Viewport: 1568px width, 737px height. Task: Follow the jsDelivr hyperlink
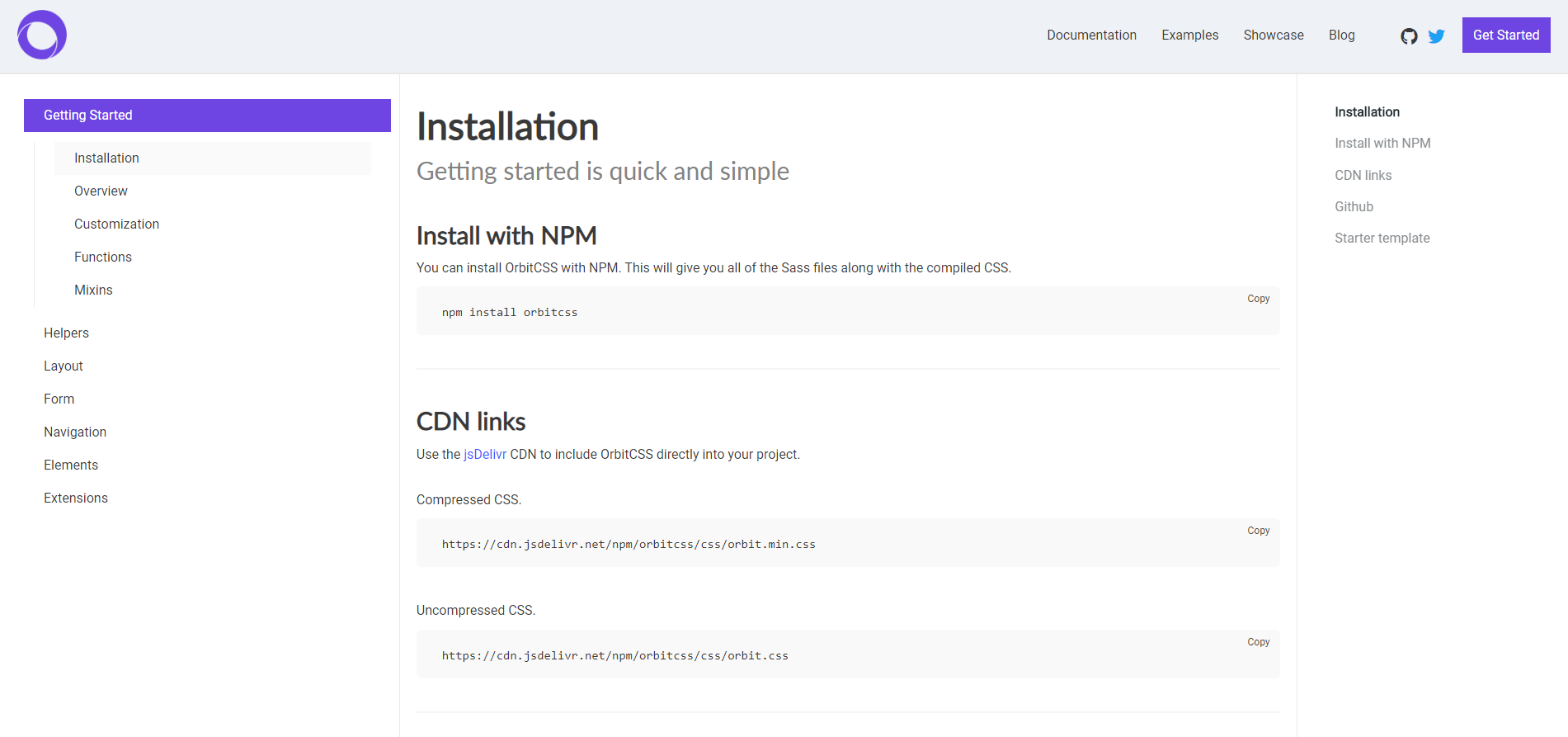point(485,454)
